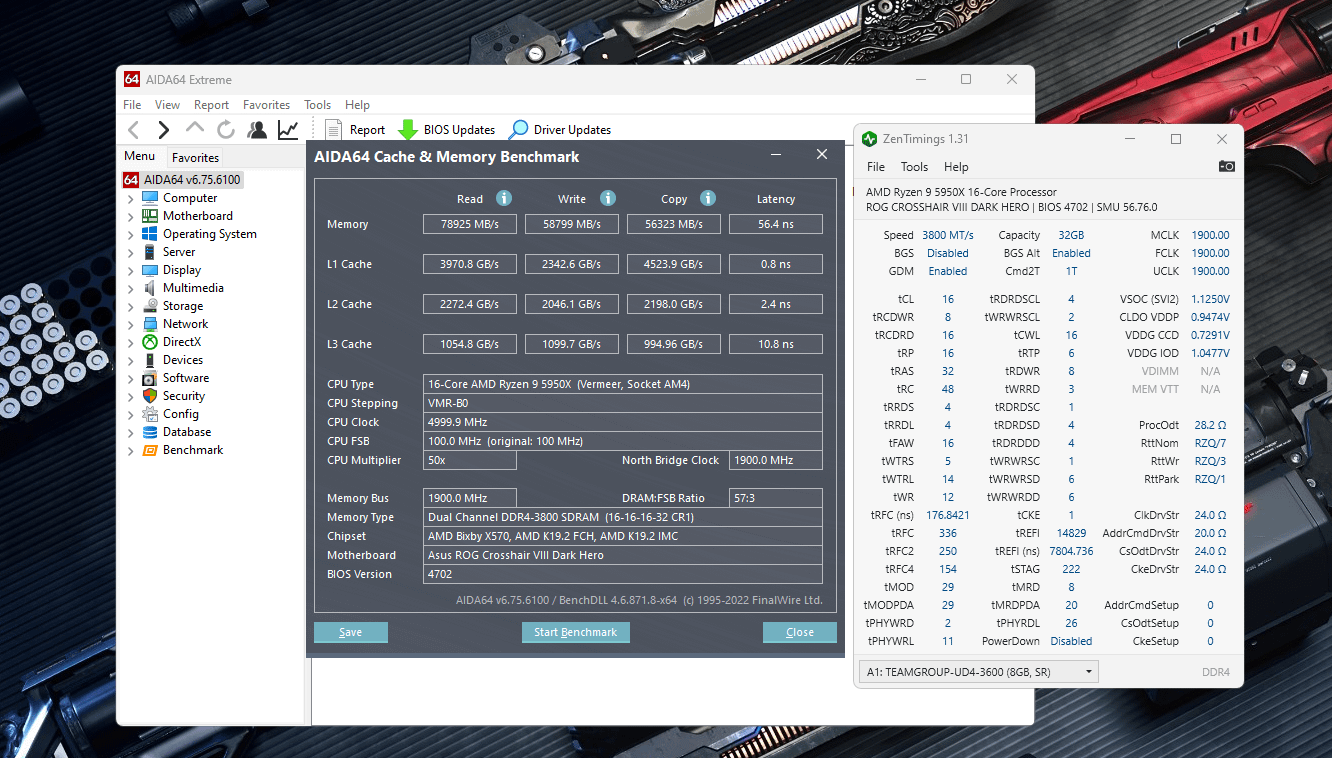The width and height of the screenshot is (1332, 758).
Task: Click the Memory Latency 56.4 ns field
Action: 776,224
